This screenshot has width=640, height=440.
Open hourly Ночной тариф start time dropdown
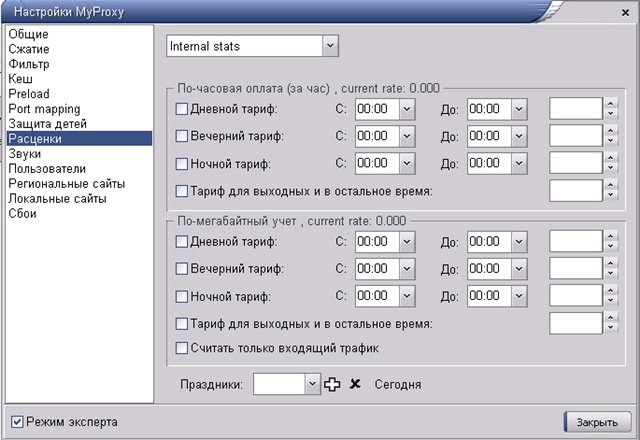point(407,163)
